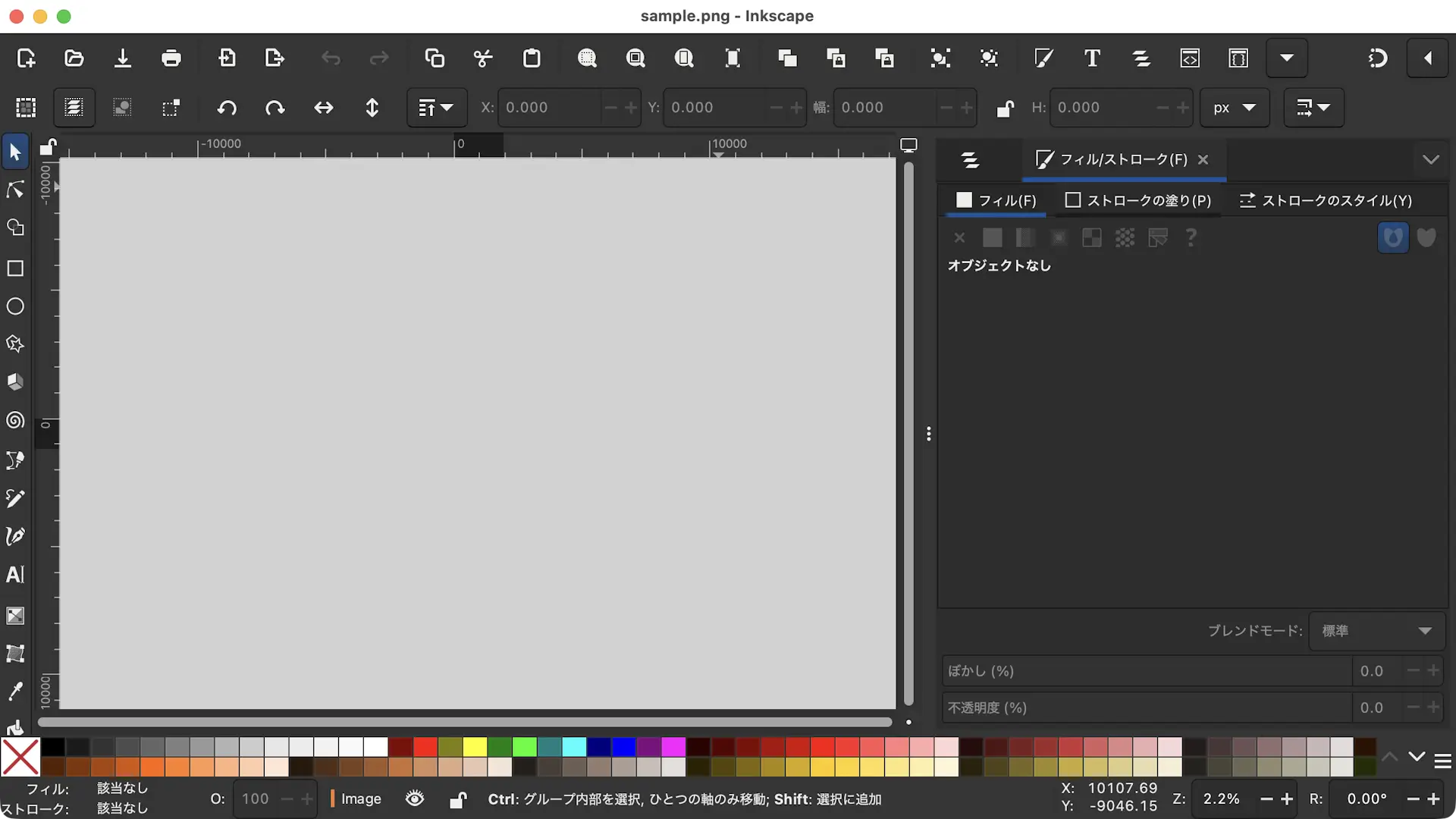Open the raise/lower ordering dropdown

[x=435, y=108]
